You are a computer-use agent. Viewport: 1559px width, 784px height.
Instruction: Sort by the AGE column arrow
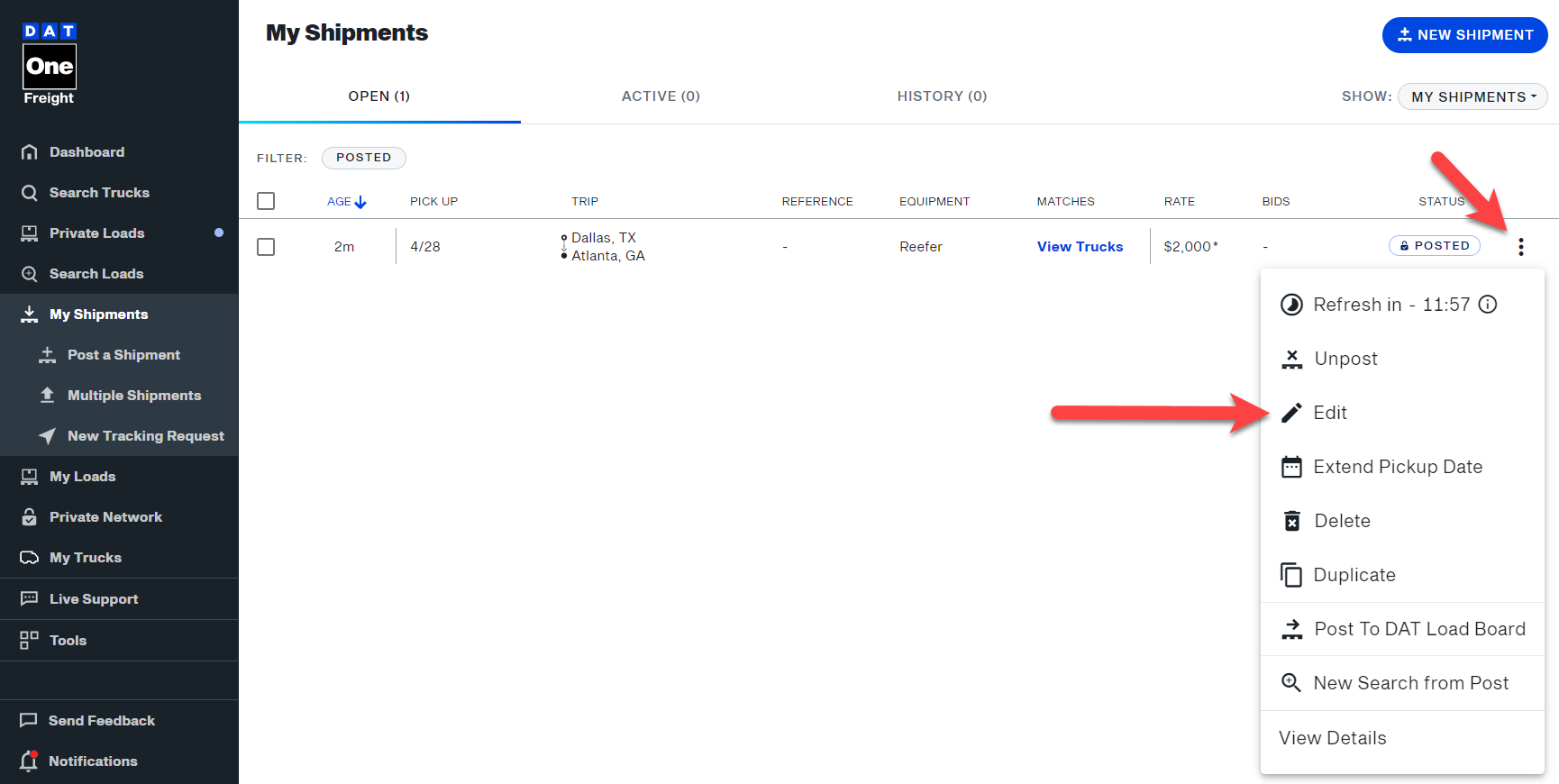[360, 202]
